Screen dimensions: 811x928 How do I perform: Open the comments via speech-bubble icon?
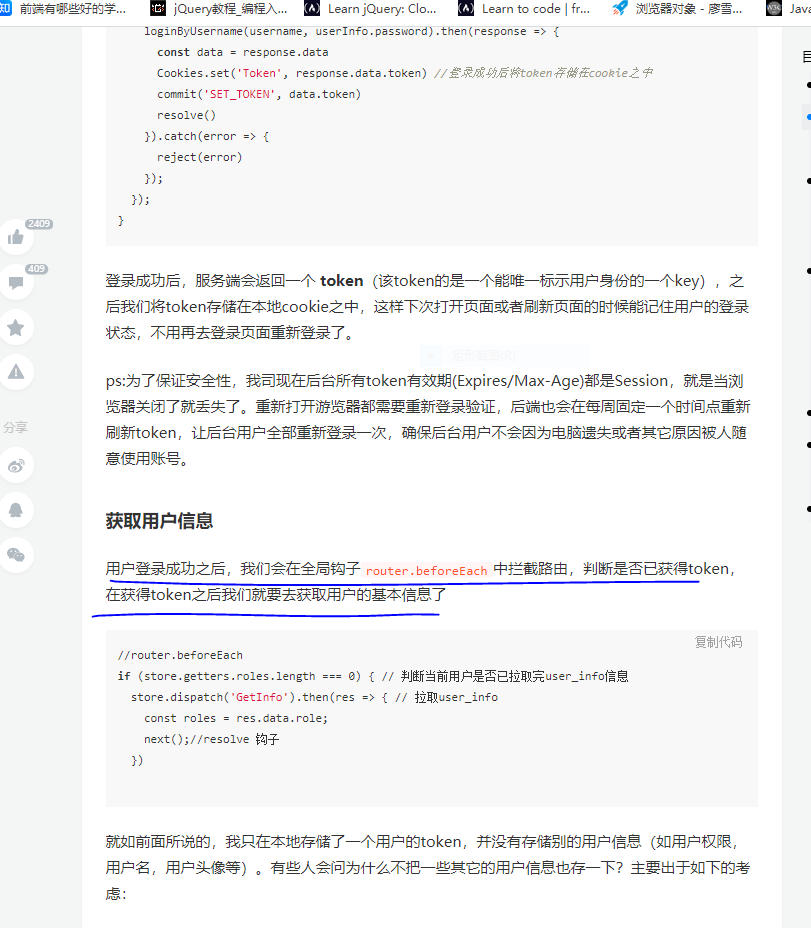pyautogui.click(x=16, y=283)
